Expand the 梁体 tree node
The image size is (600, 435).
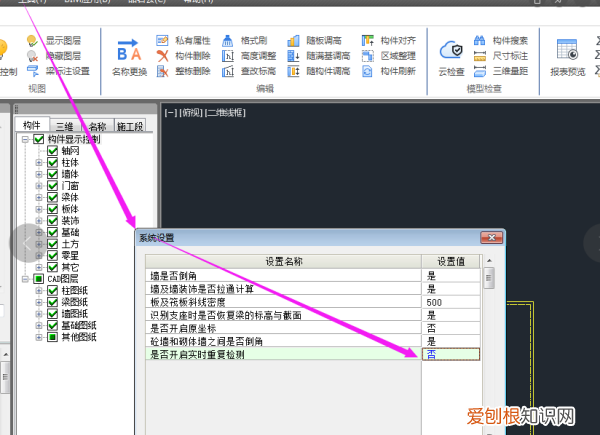tap(39, 197)
